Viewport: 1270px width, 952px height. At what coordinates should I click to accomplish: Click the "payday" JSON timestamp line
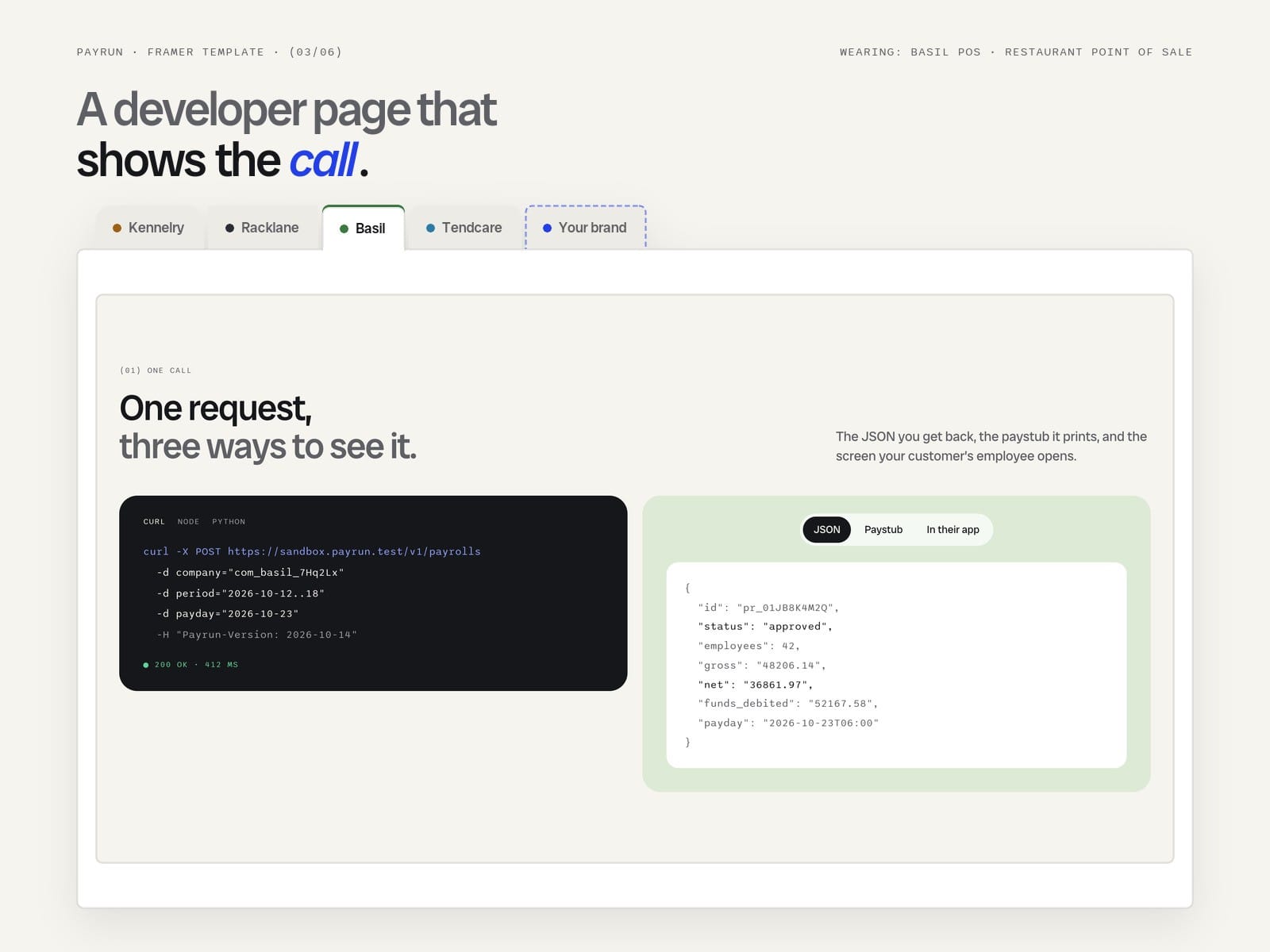pyautogui.click(x=788, y=724)
